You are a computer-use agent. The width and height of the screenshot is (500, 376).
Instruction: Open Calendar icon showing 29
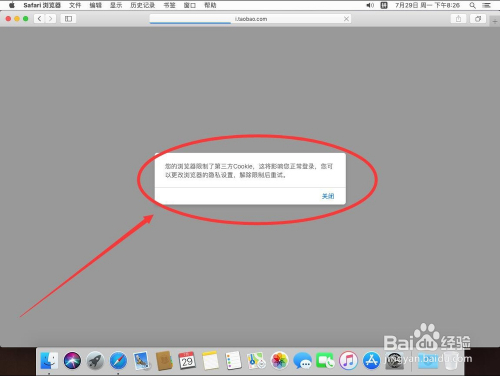click(187, 361)
